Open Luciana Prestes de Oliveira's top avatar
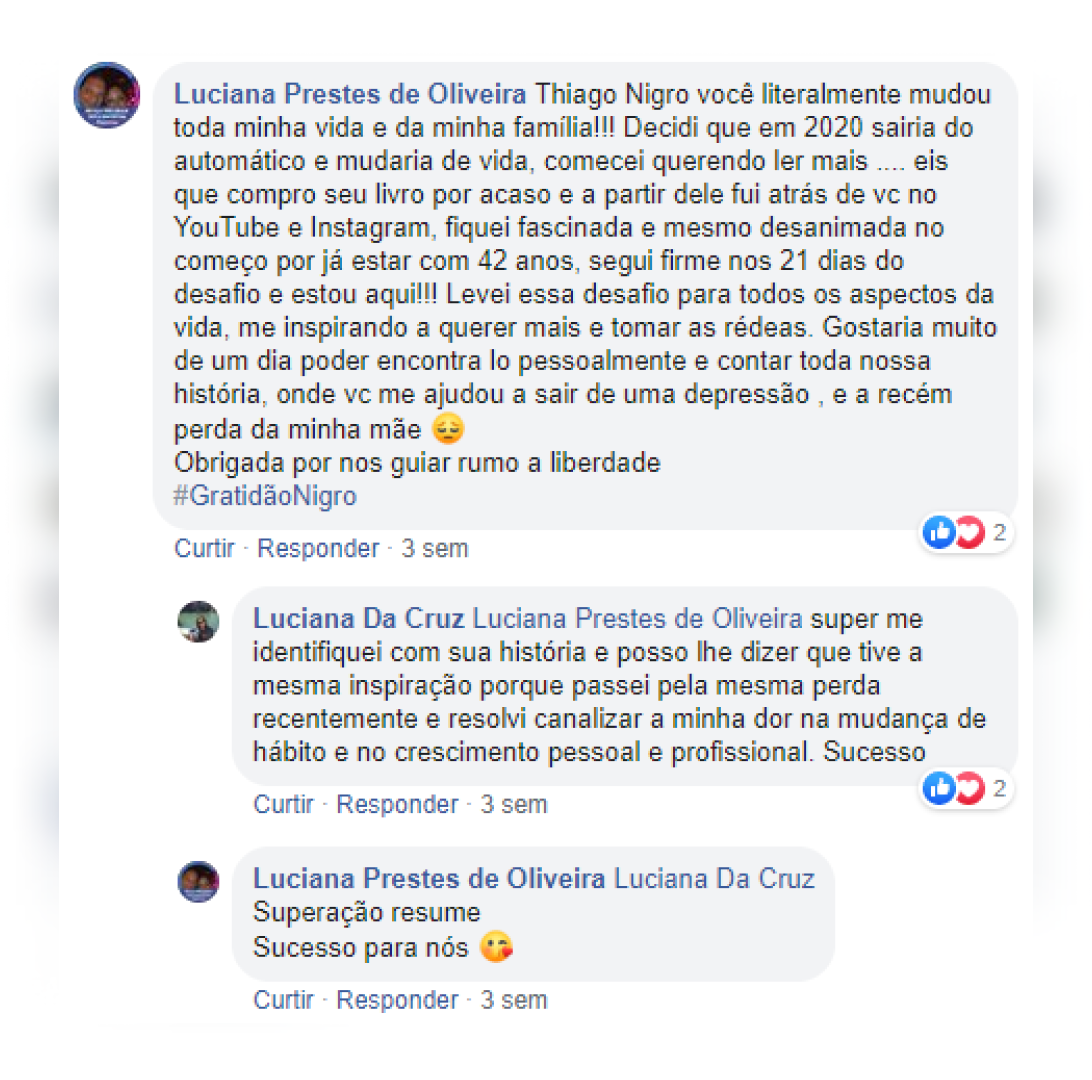 (x=107, y=95)
